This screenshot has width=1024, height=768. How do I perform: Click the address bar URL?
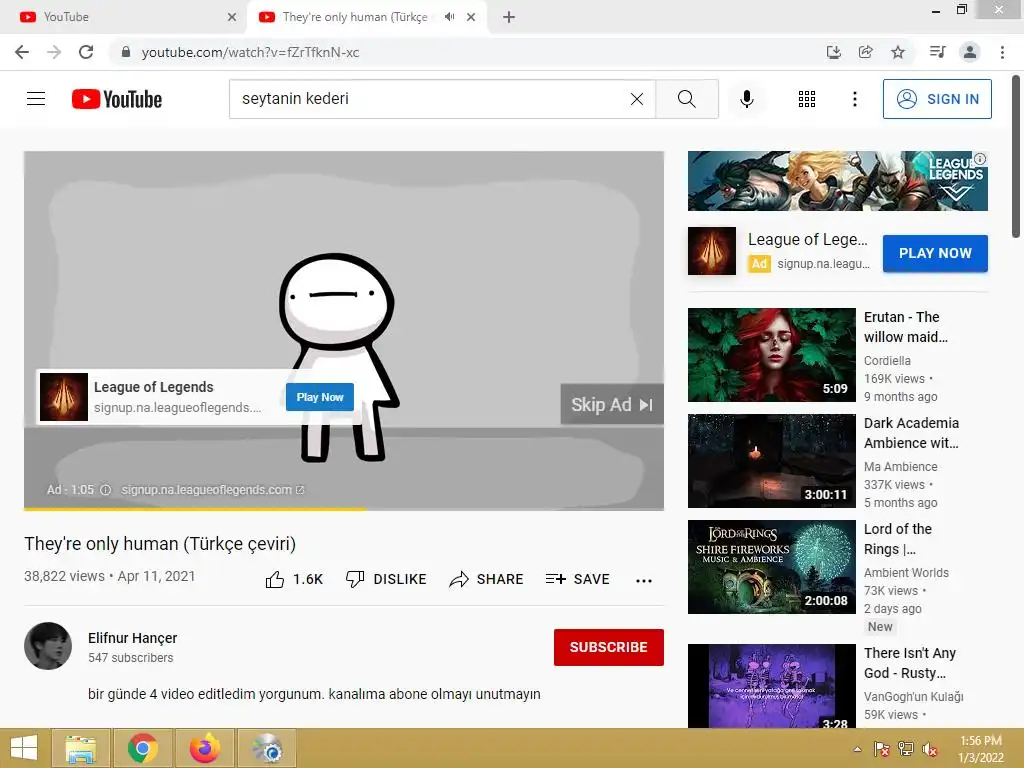[x=250, y=52]
